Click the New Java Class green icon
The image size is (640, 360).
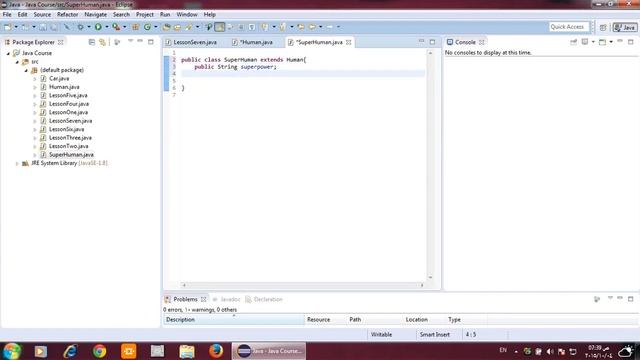point(147,27)
